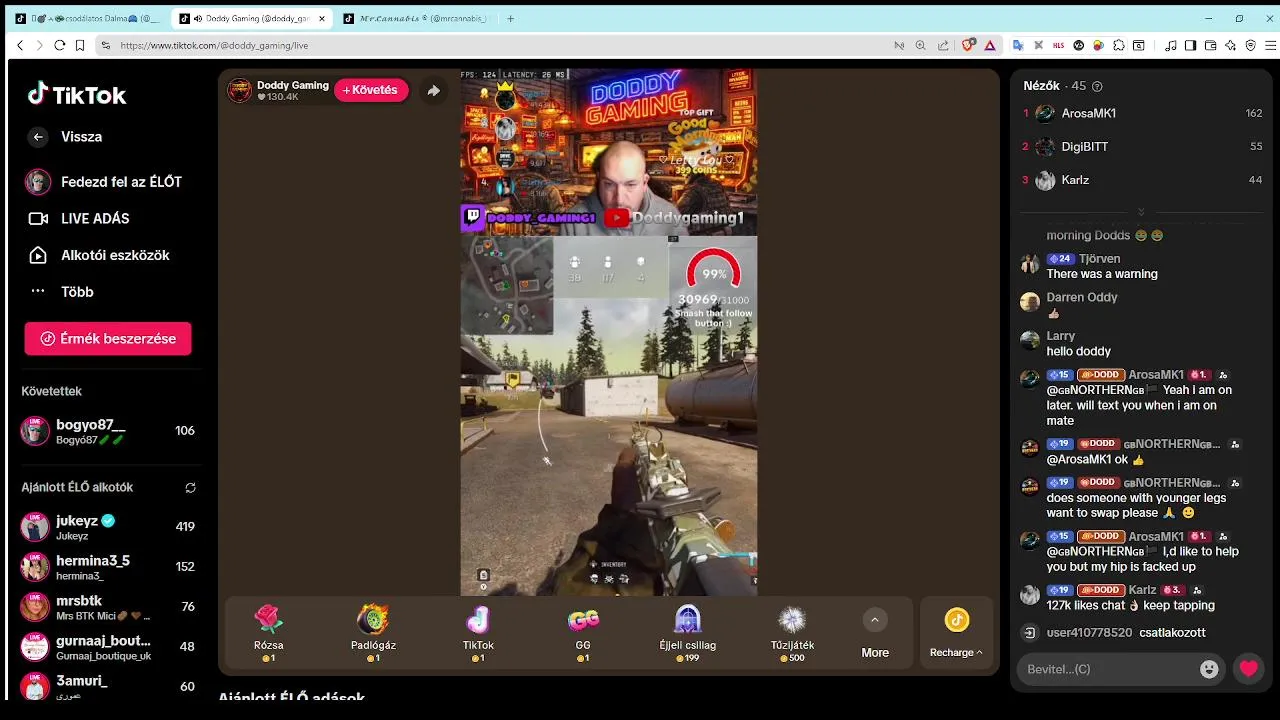
Task: Click the Nézők info icon
Action: [x=1097, y=87]
